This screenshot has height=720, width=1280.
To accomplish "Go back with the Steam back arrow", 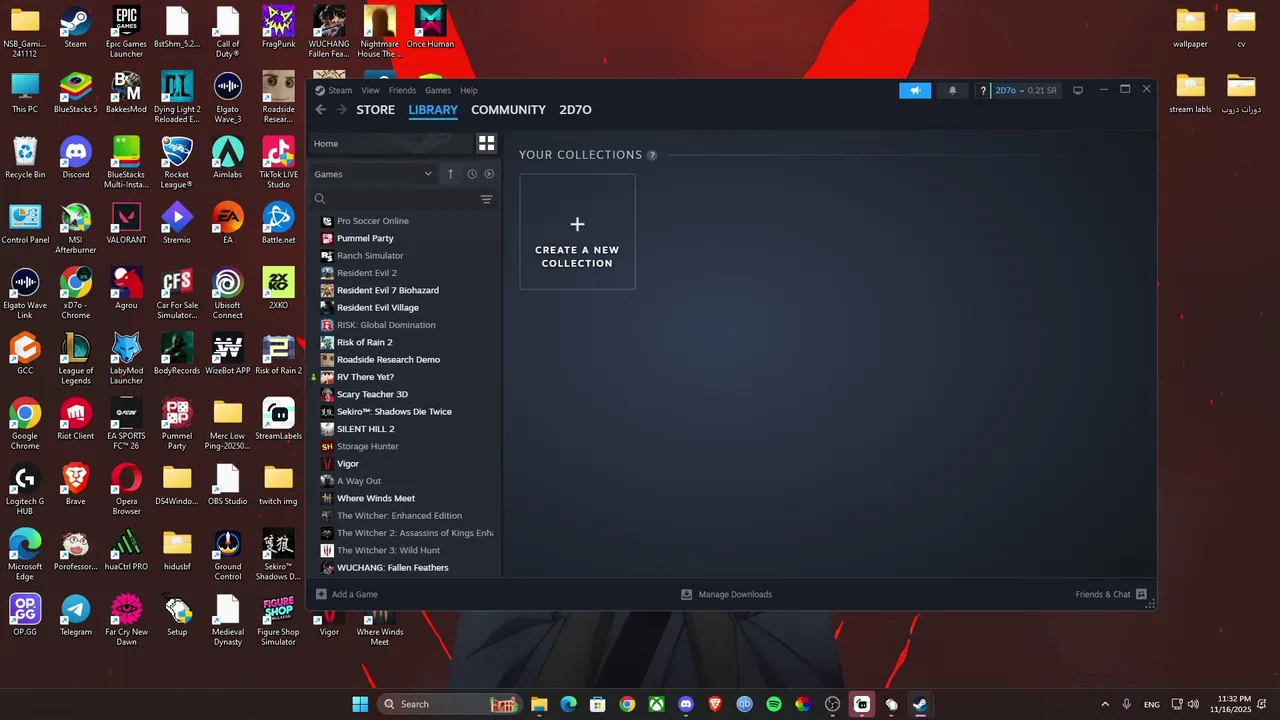I will [x=321, y=110].
